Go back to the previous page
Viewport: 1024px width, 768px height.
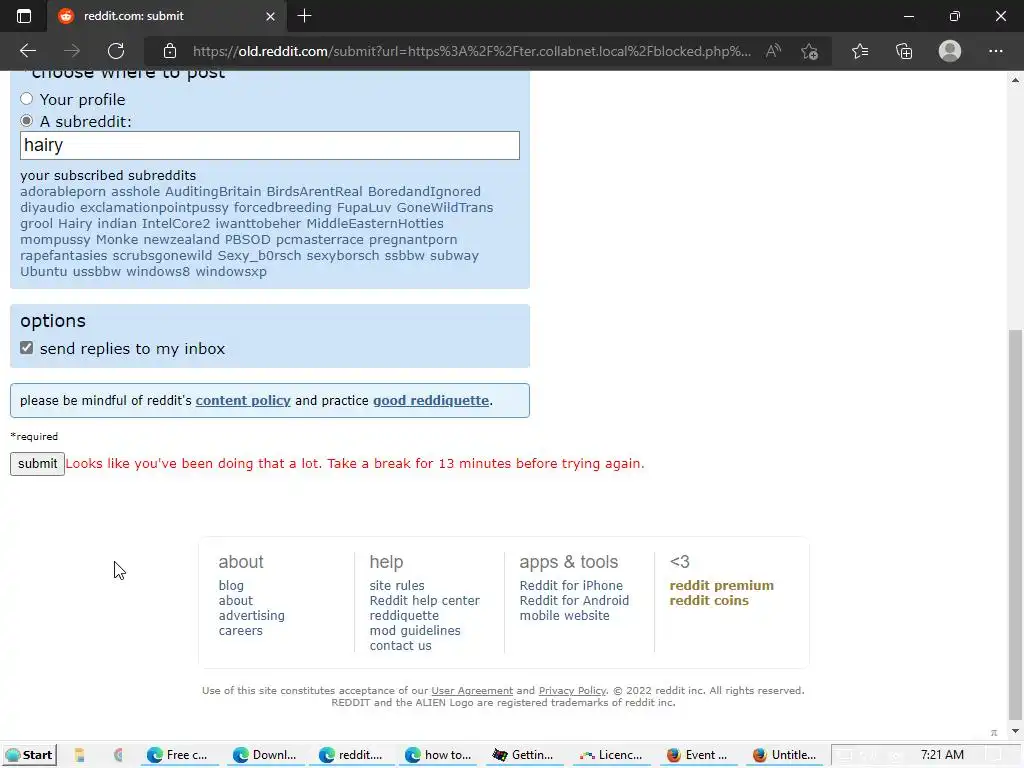tap(27, 51)
